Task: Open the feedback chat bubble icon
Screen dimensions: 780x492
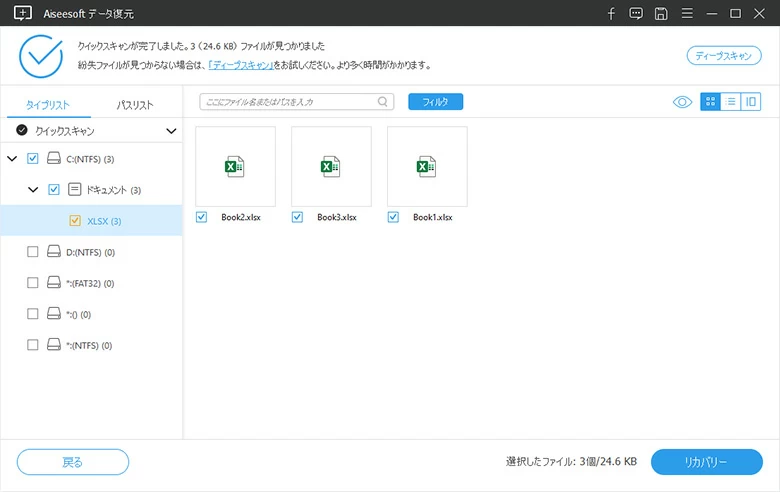Action: click(x=636, y=13)
